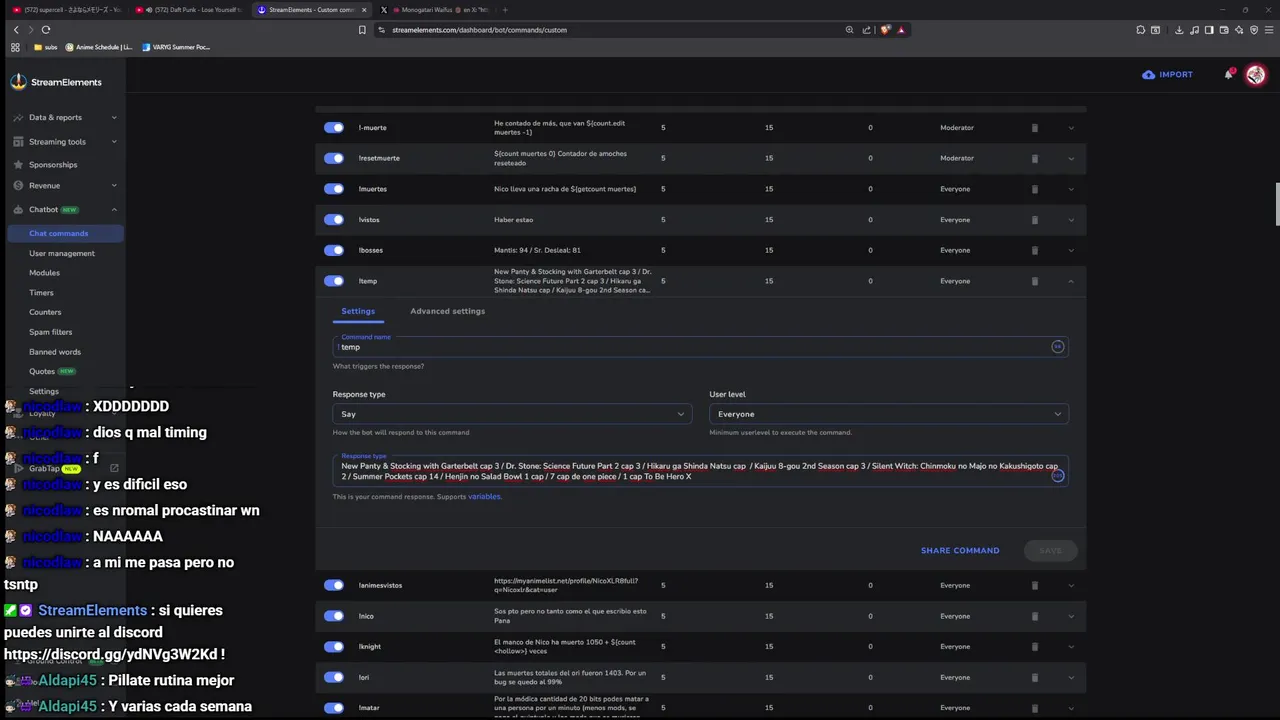This screenshot has height=720, width=1280.
Task: Open Spam filters in sidebar
Action: [x=51, y=332]
